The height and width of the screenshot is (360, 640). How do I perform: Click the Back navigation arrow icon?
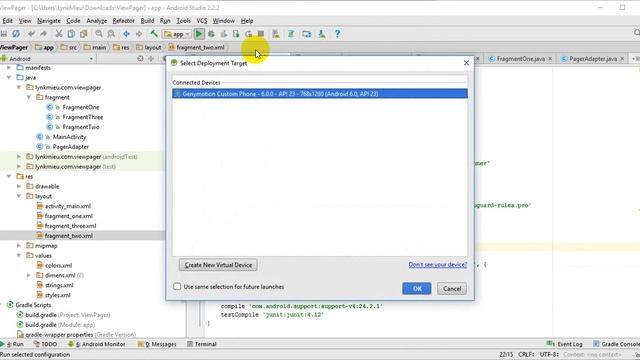click(127, 34)
